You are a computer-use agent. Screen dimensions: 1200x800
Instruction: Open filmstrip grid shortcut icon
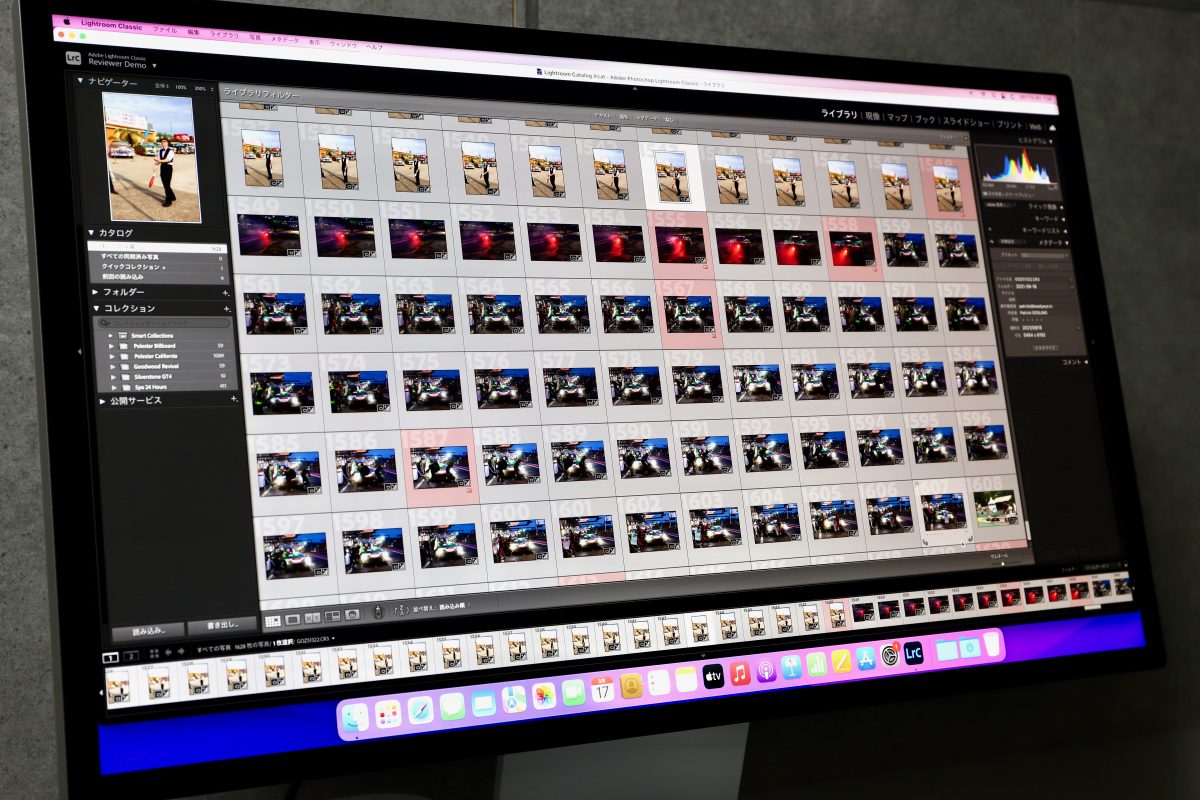153,653
